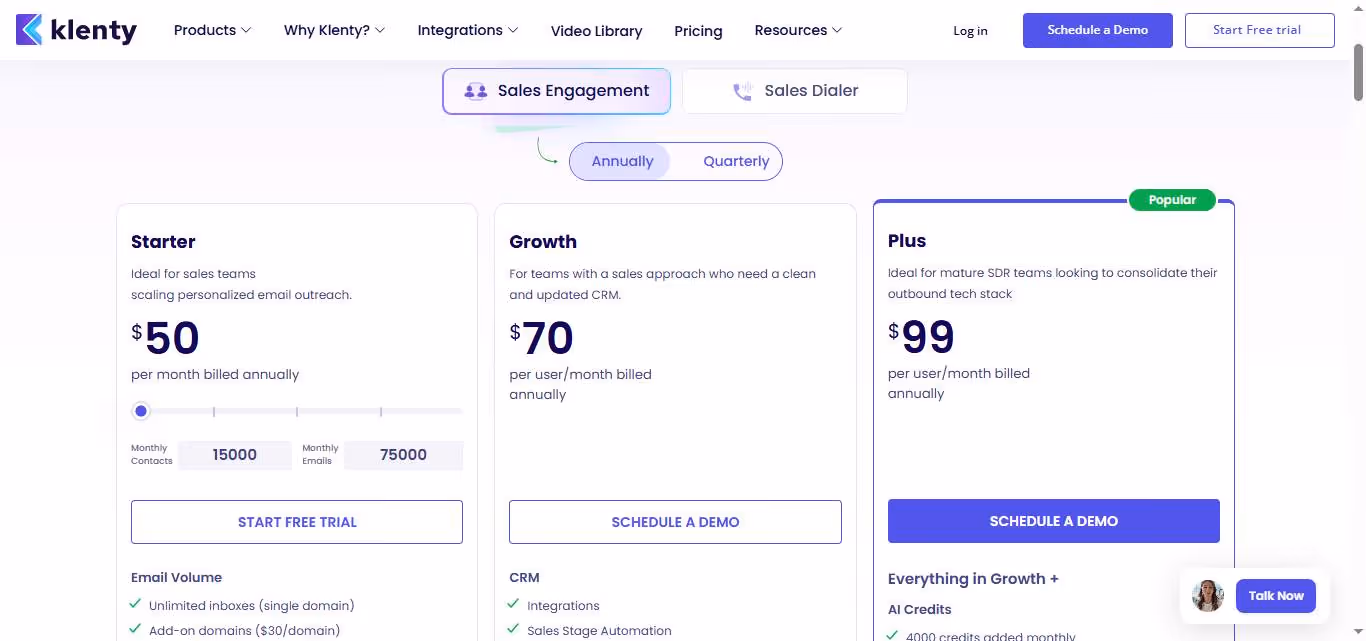Click the $99 Plus price
The width and height of the screenshot is (1366, 641).
click(922, 337)
